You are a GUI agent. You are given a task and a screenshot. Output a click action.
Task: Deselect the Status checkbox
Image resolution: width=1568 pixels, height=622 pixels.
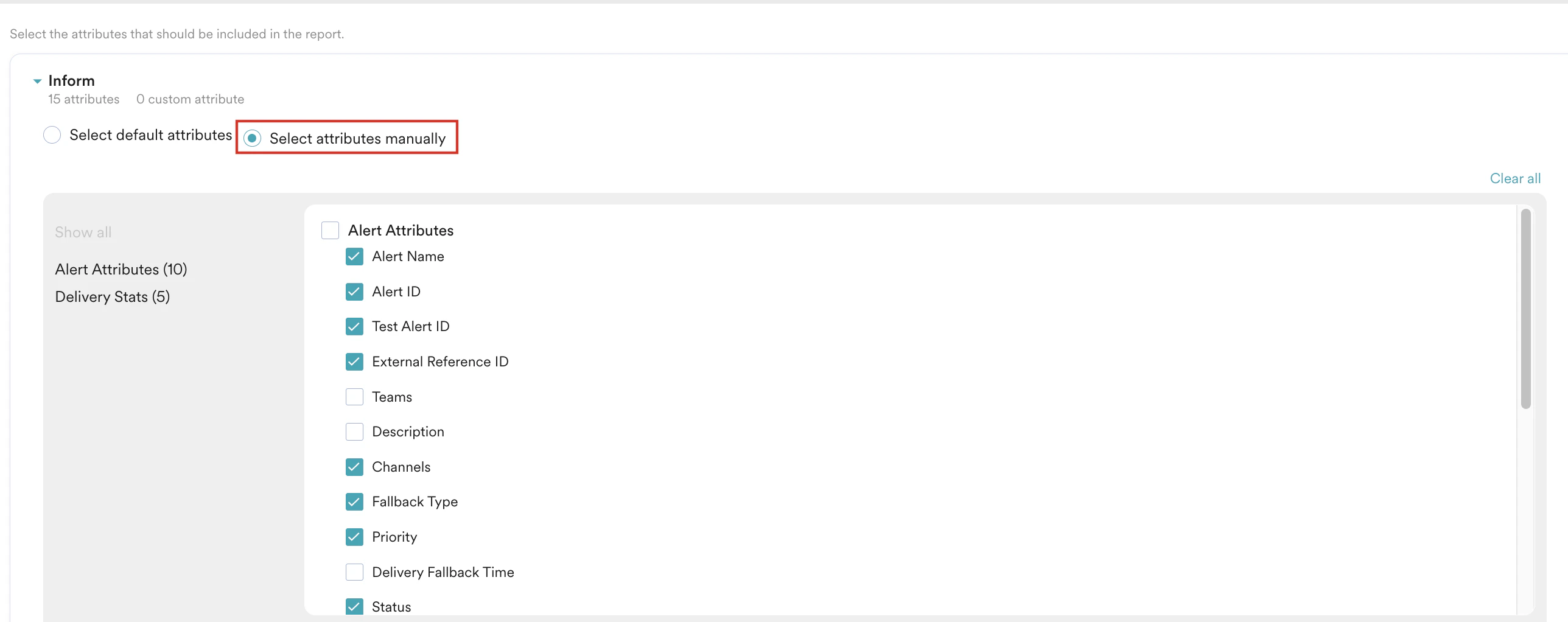pyautogui.click(x=354, y=606)
